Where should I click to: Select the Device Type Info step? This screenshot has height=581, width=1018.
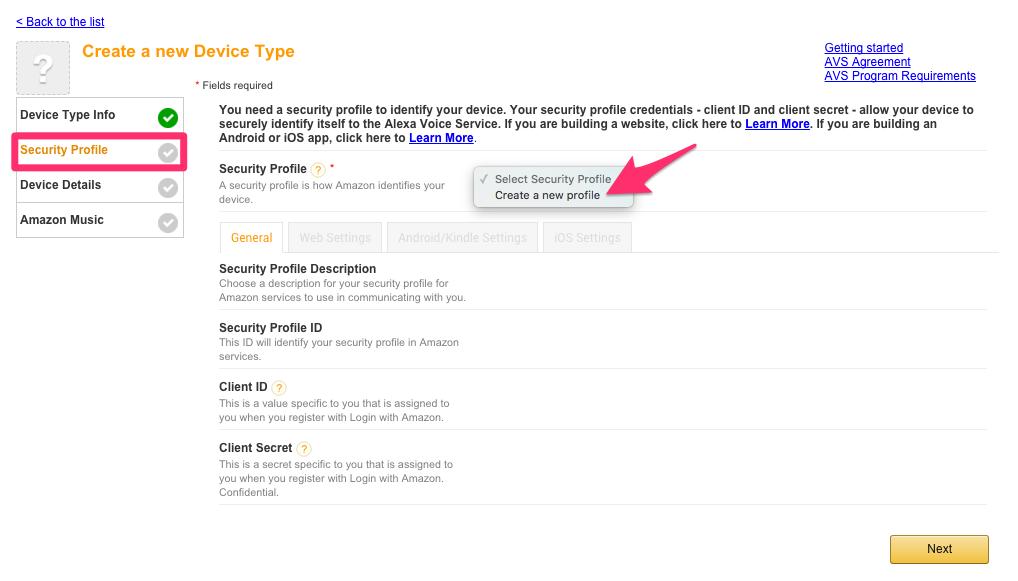[100, 115]
